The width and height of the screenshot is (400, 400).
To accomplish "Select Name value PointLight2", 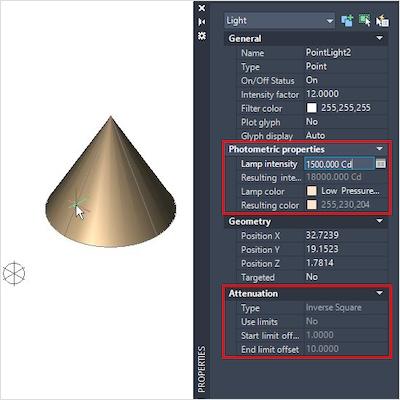I will coord(328,53).
